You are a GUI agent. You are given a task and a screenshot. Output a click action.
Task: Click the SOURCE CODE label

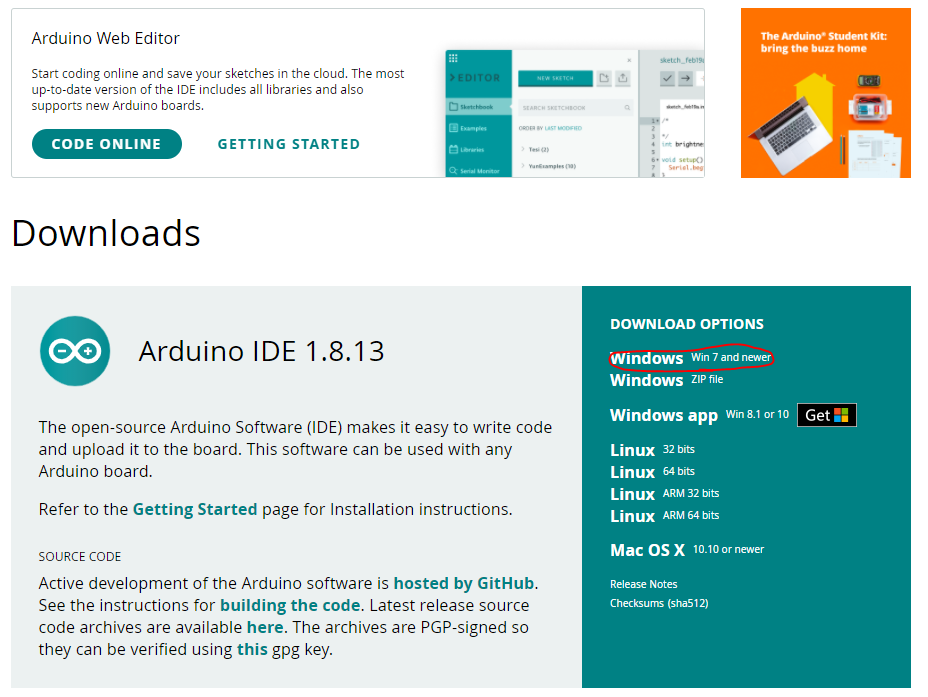80,557
